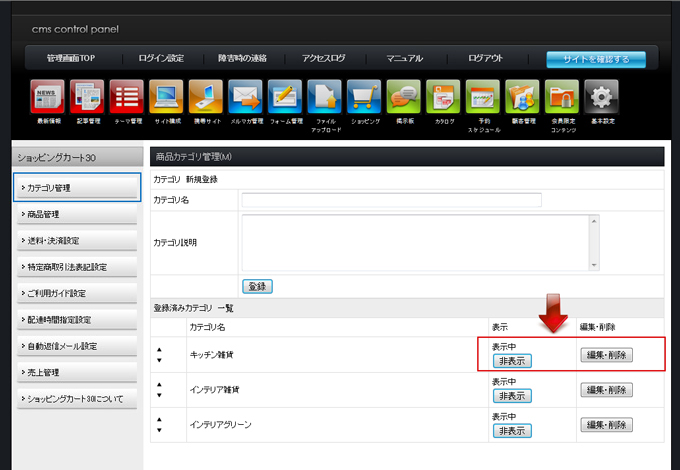Screen dimensions: 680x470
Task: Open the 記事管理 article management icon
Action: pos(87,98)
